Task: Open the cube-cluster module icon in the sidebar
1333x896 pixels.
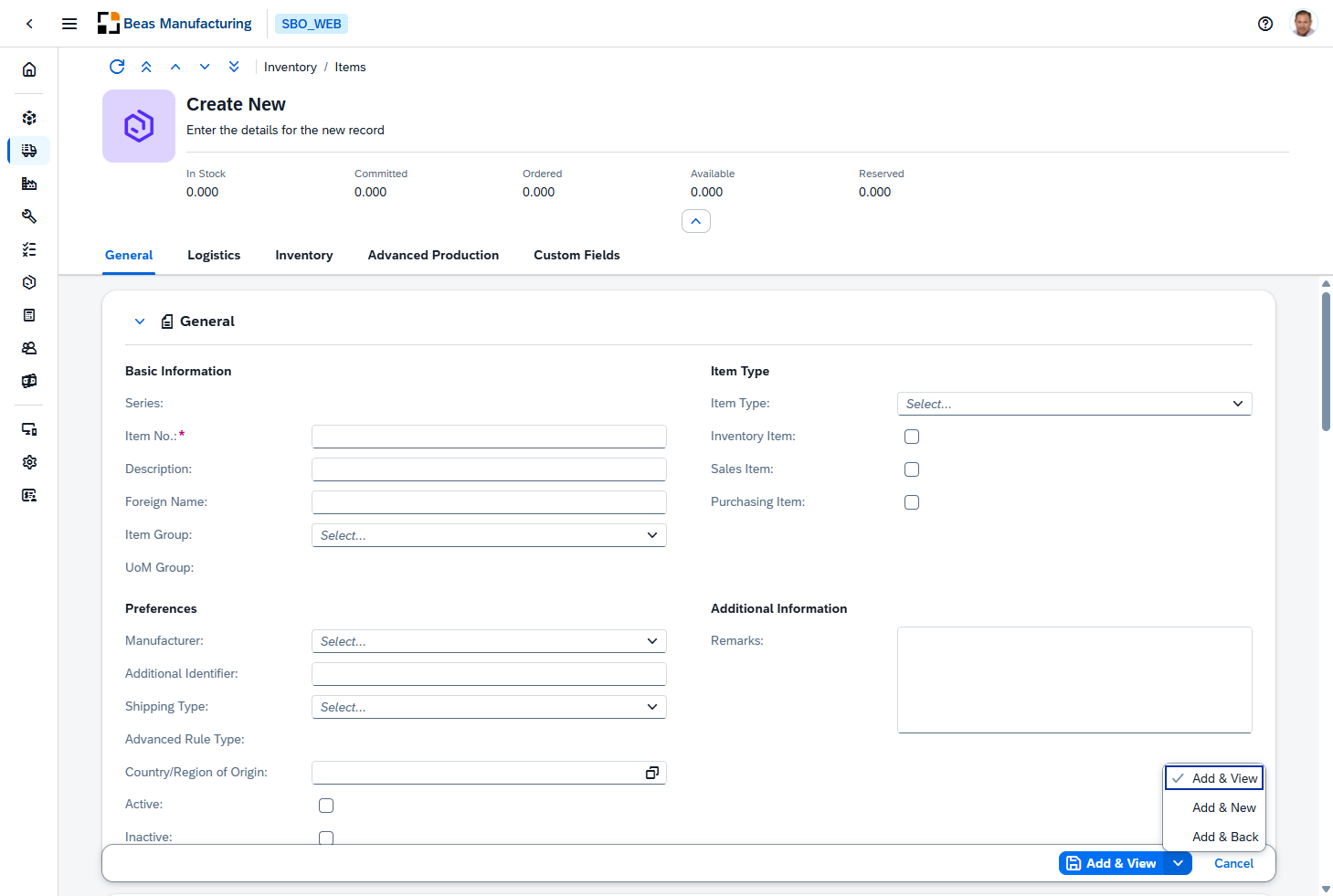Action: click(29, 118)
